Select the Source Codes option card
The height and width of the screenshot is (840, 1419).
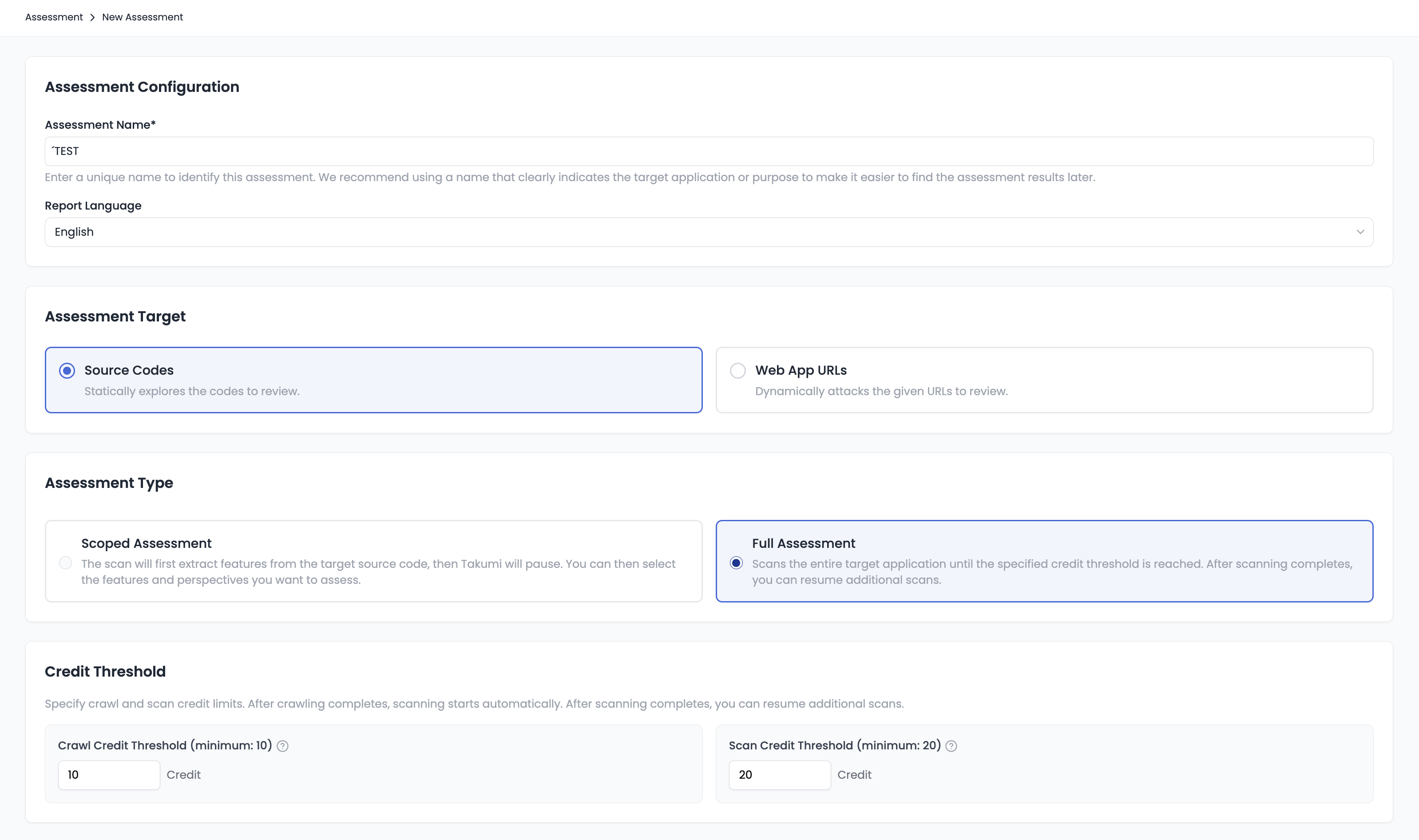point(374,380)
